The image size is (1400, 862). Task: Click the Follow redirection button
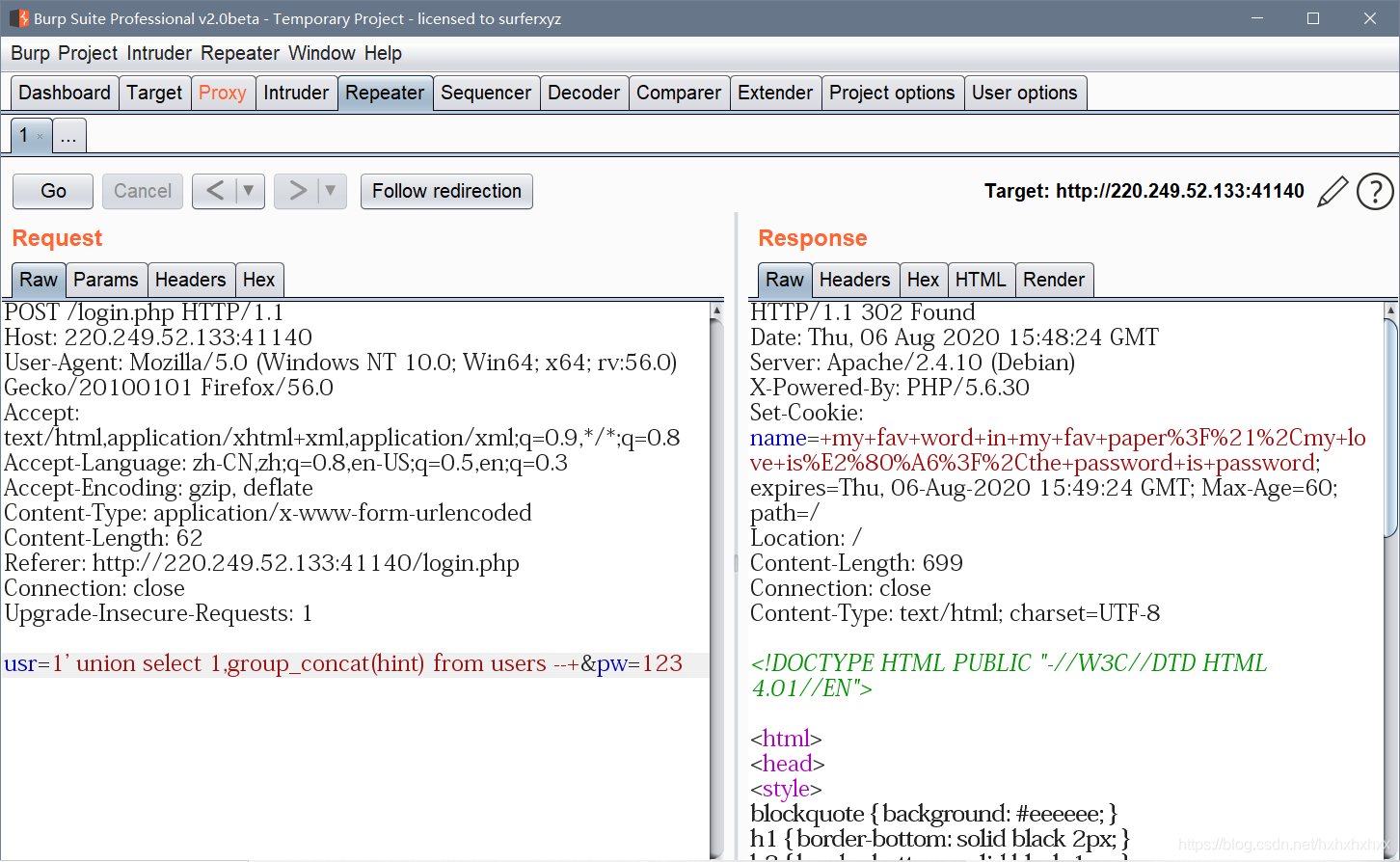click(446, 191)
